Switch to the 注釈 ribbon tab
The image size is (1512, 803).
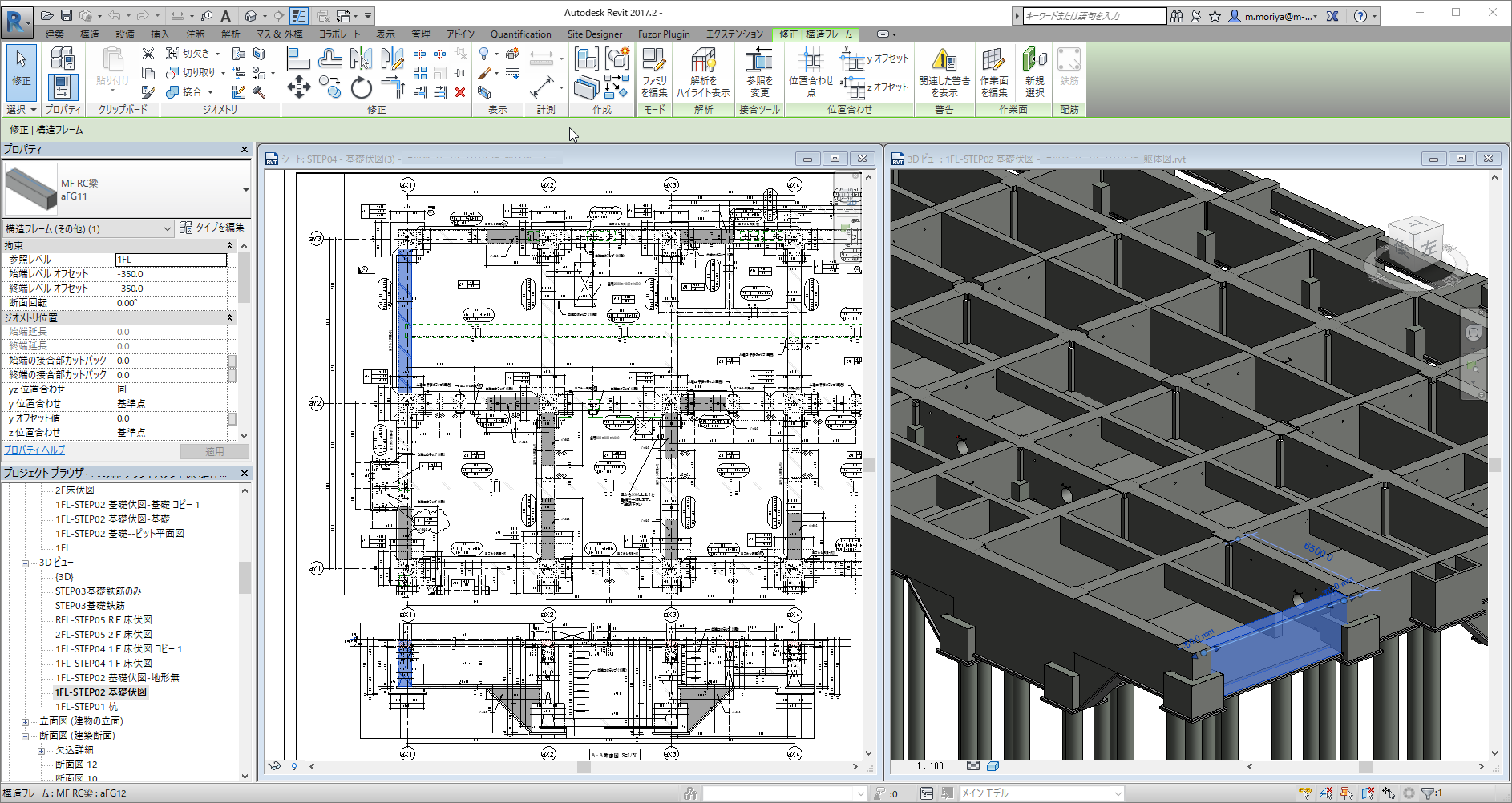coord(196,34)
